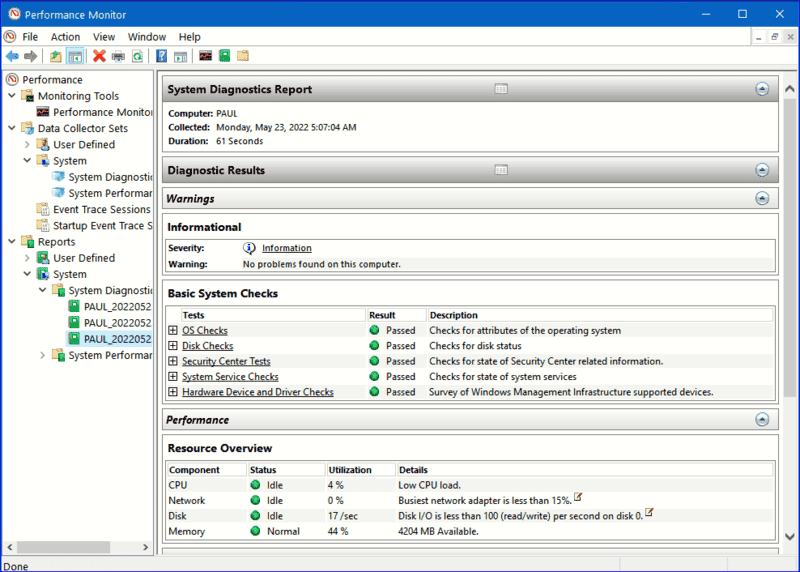The height and width of the screenshot is (572, 800).
Task: Select Startup Event Trace Sessions node
Action: 95,226
